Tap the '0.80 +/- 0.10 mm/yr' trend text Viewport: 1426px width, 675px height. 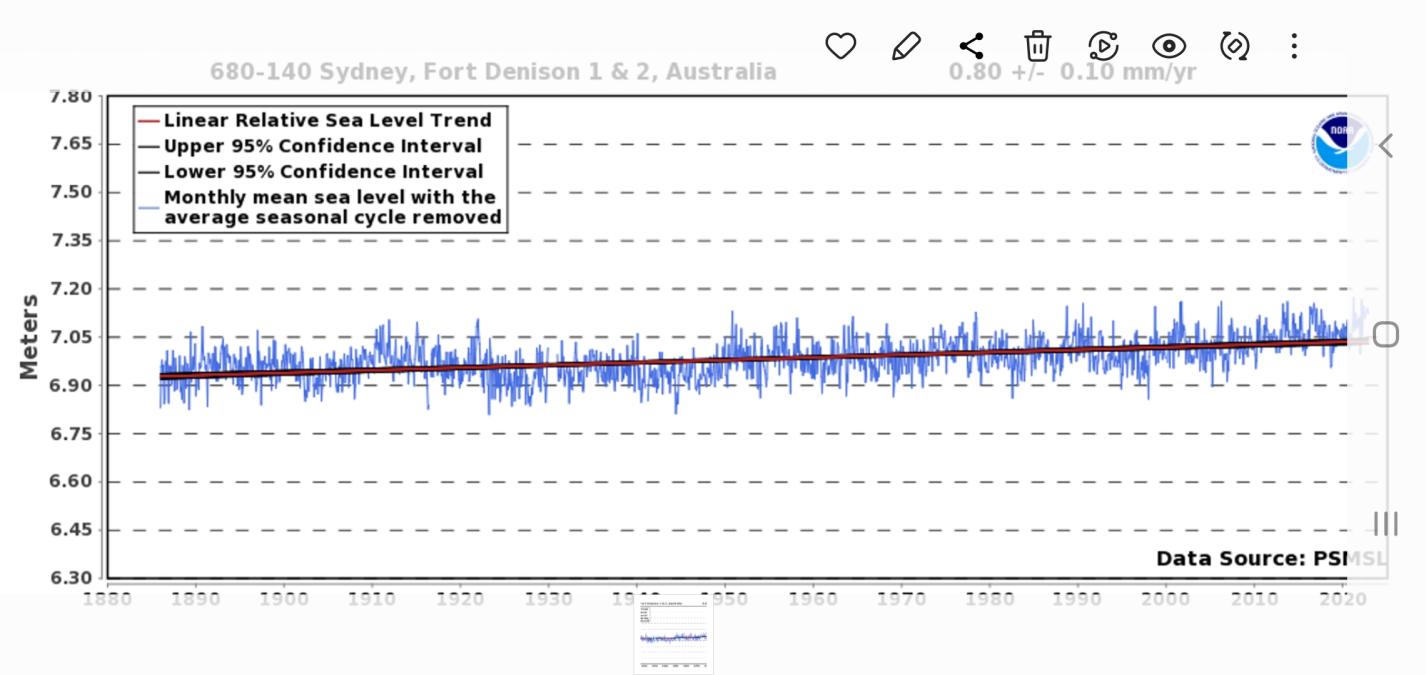tap(1072, 72)
